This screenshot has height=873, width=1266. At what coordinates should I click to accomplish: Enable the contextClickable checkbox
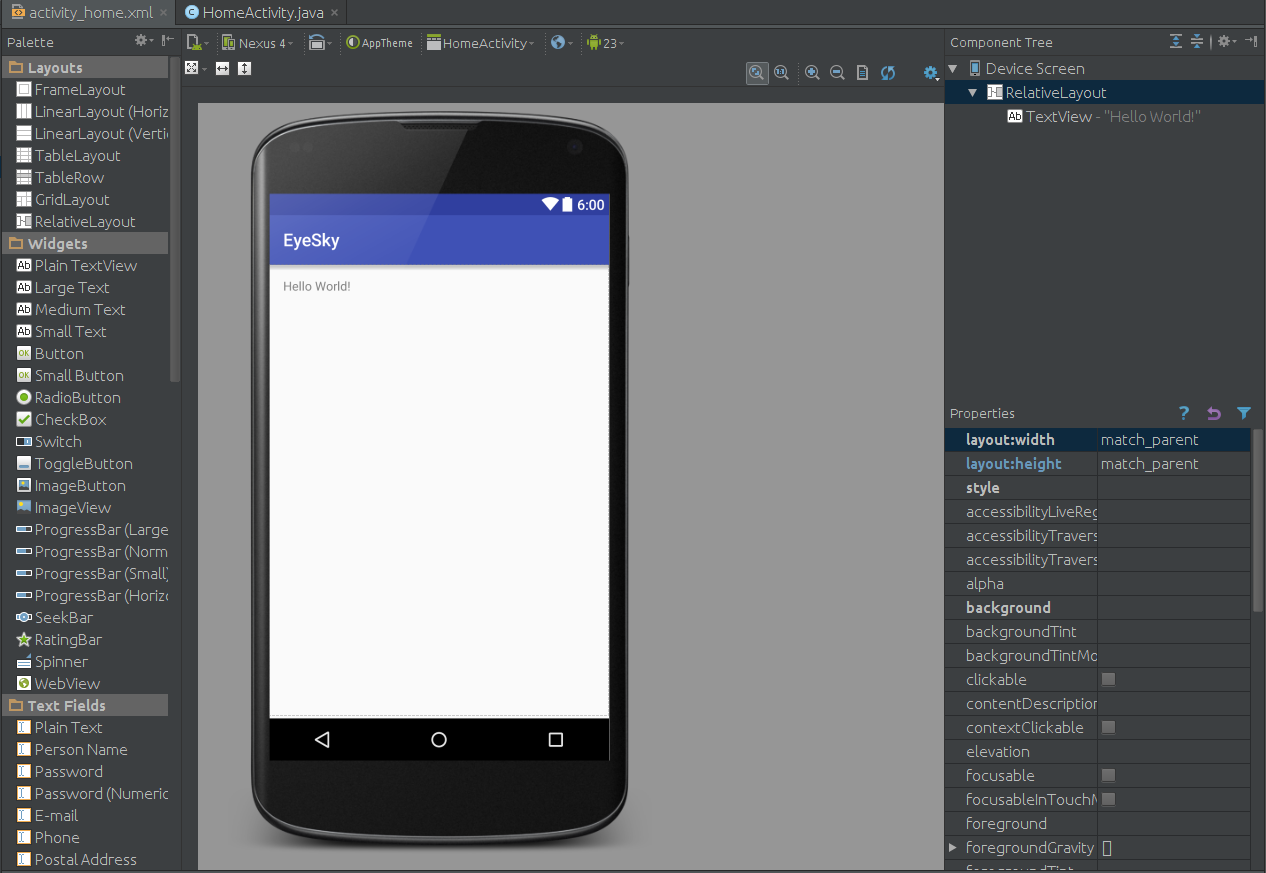click(x=1109, y=727)
